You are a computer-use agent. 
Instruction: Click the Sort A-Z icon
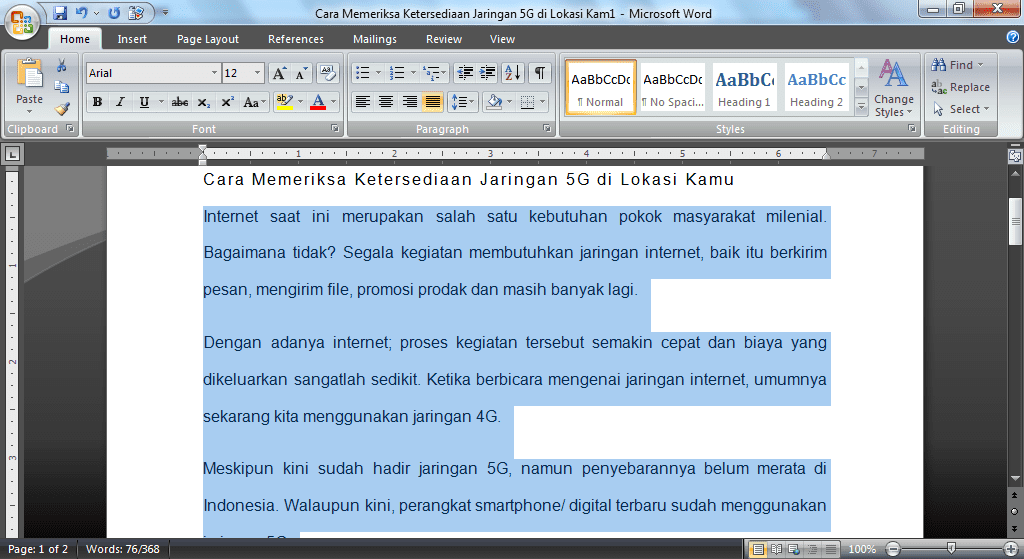click(x=513, y=73)
